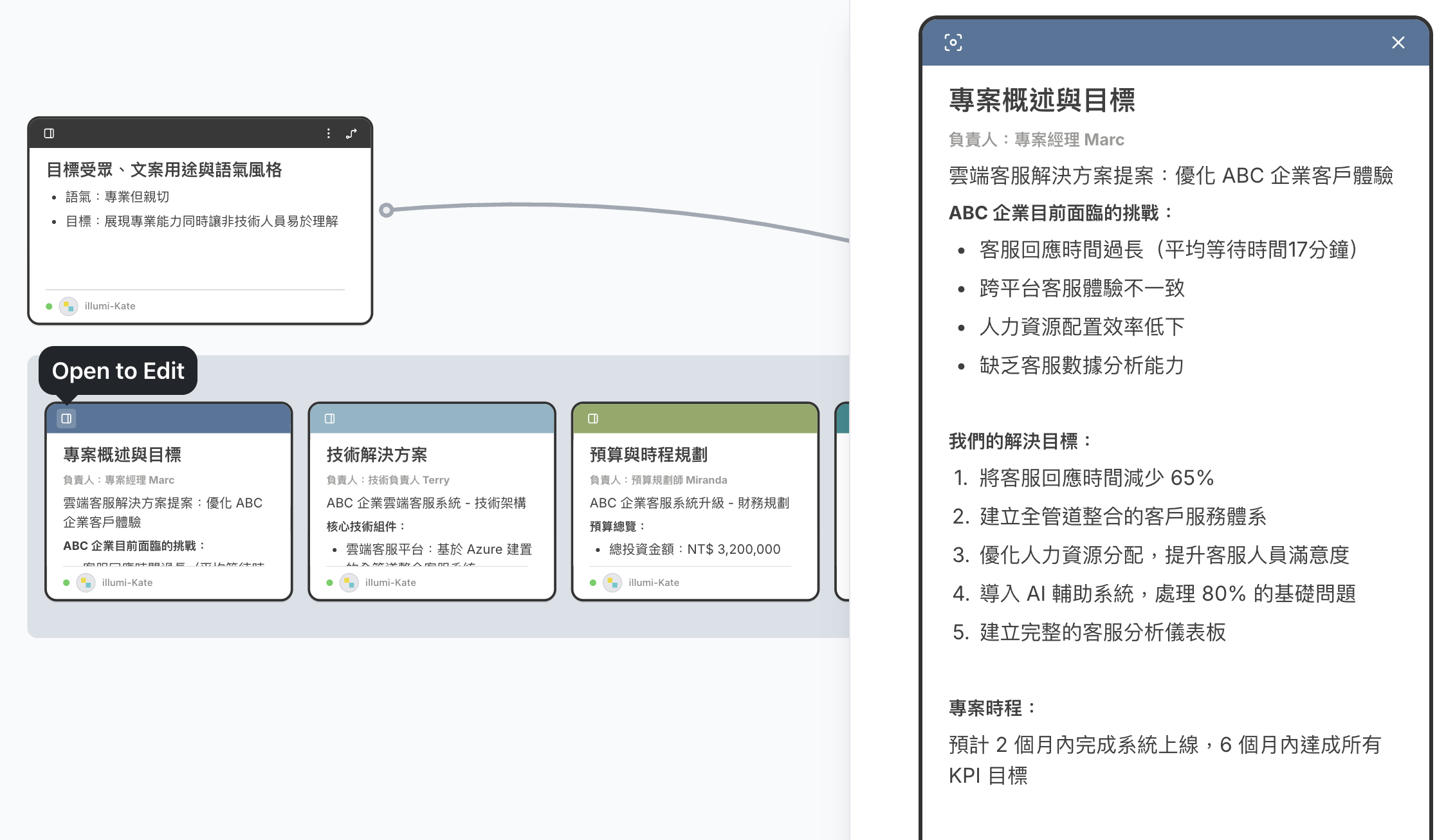Select the 預算與時程規劃 card title

pyautogui.click(x=648, y=455)
